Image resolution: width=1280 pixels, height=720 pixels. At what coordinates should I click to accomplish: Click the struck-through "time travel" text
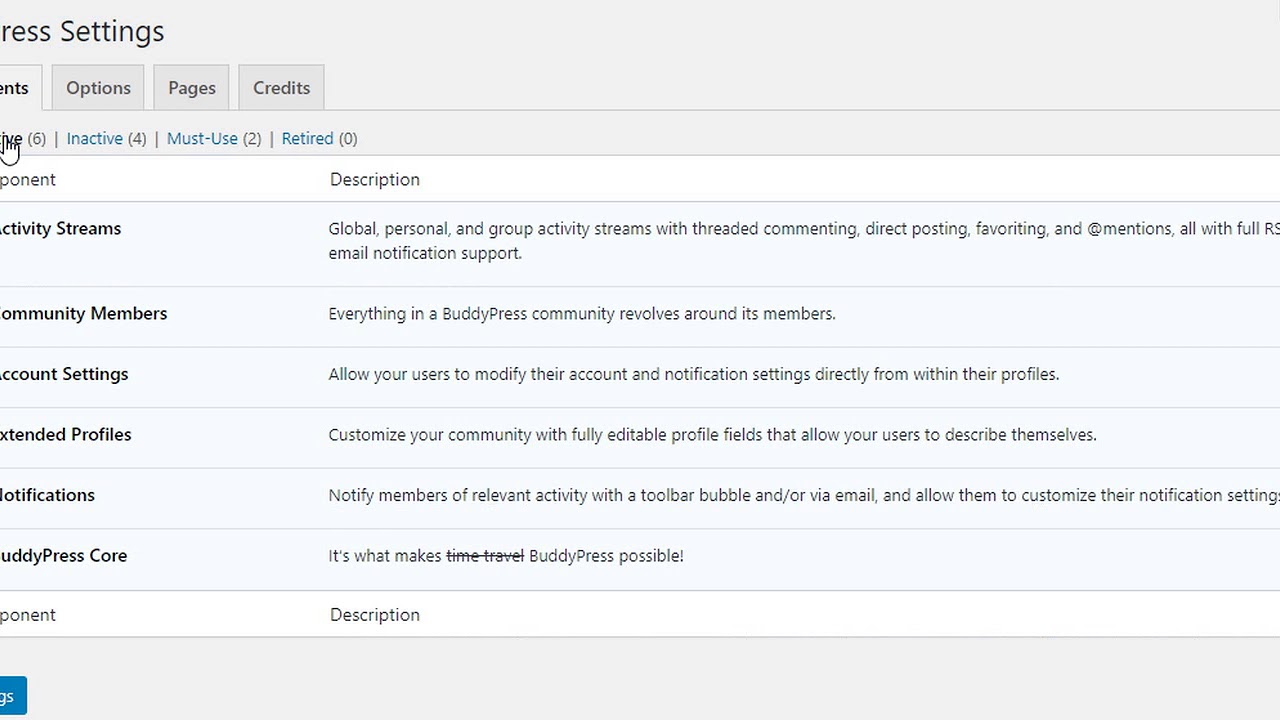click(485, 556)
